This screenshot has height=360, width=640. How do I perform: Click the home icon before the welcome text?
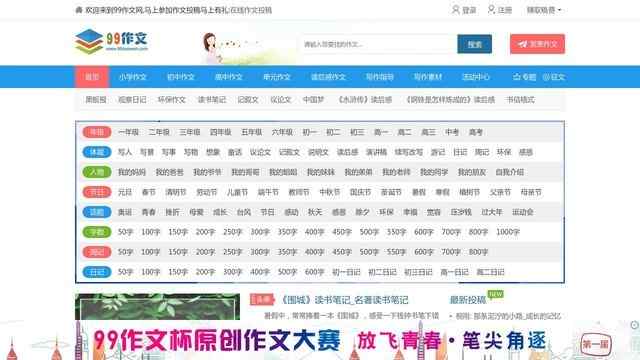click(x=79, y=10)
